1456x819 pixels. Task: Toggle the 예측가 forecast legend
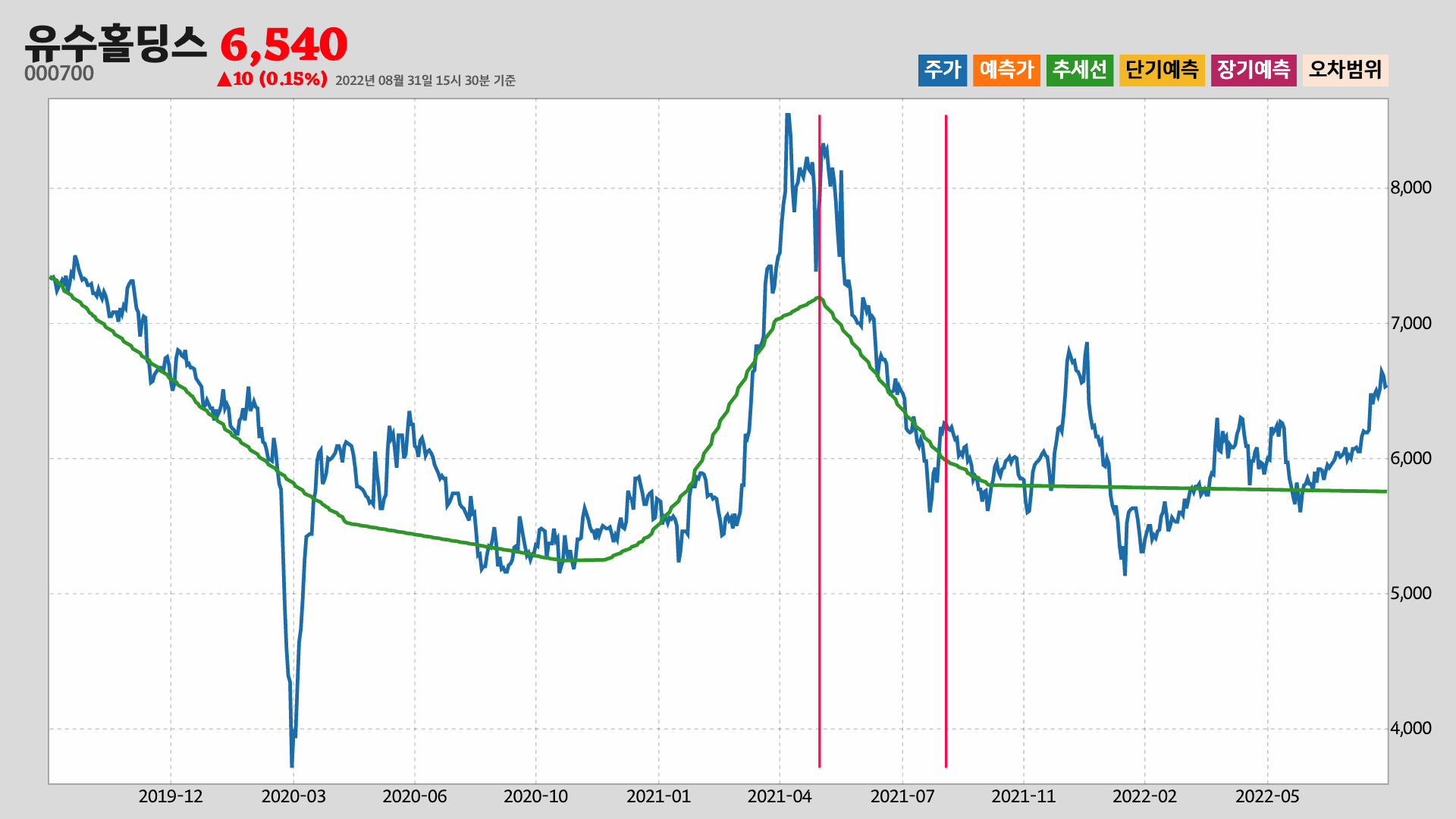pos(1006,71)
